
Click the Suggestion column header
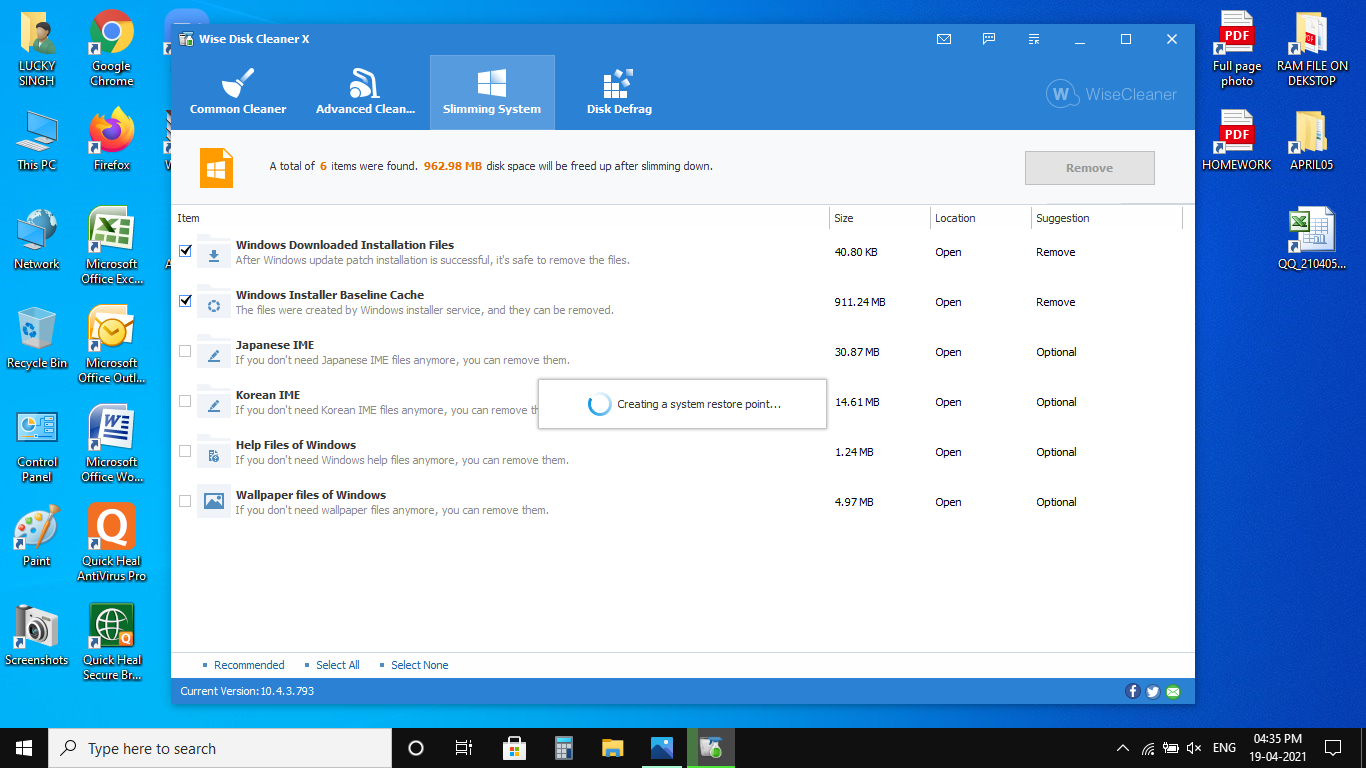(1063, 218)
